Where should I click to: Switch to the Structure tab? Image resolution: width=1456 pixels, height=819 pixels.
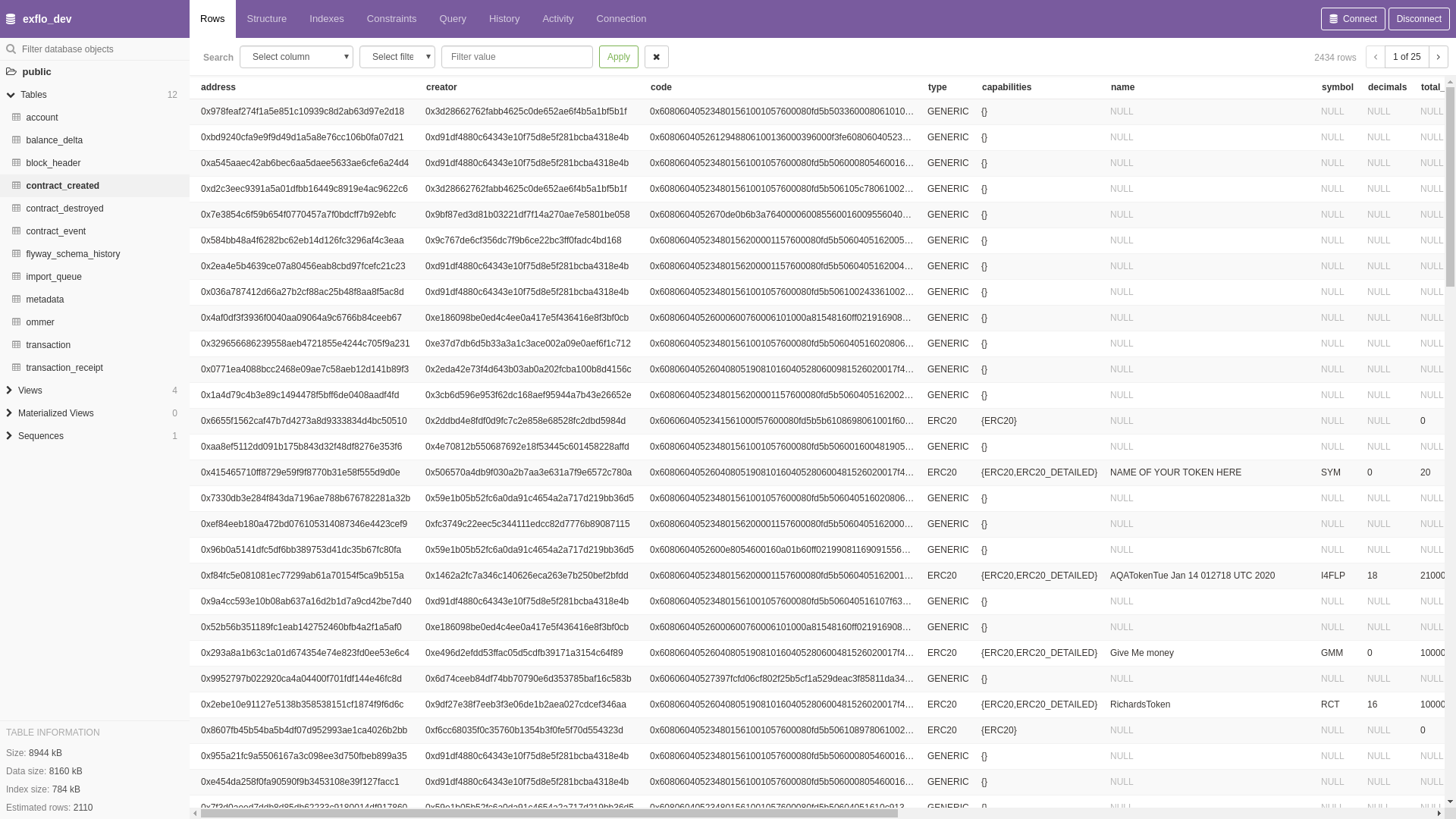click(x=267, y=19)
